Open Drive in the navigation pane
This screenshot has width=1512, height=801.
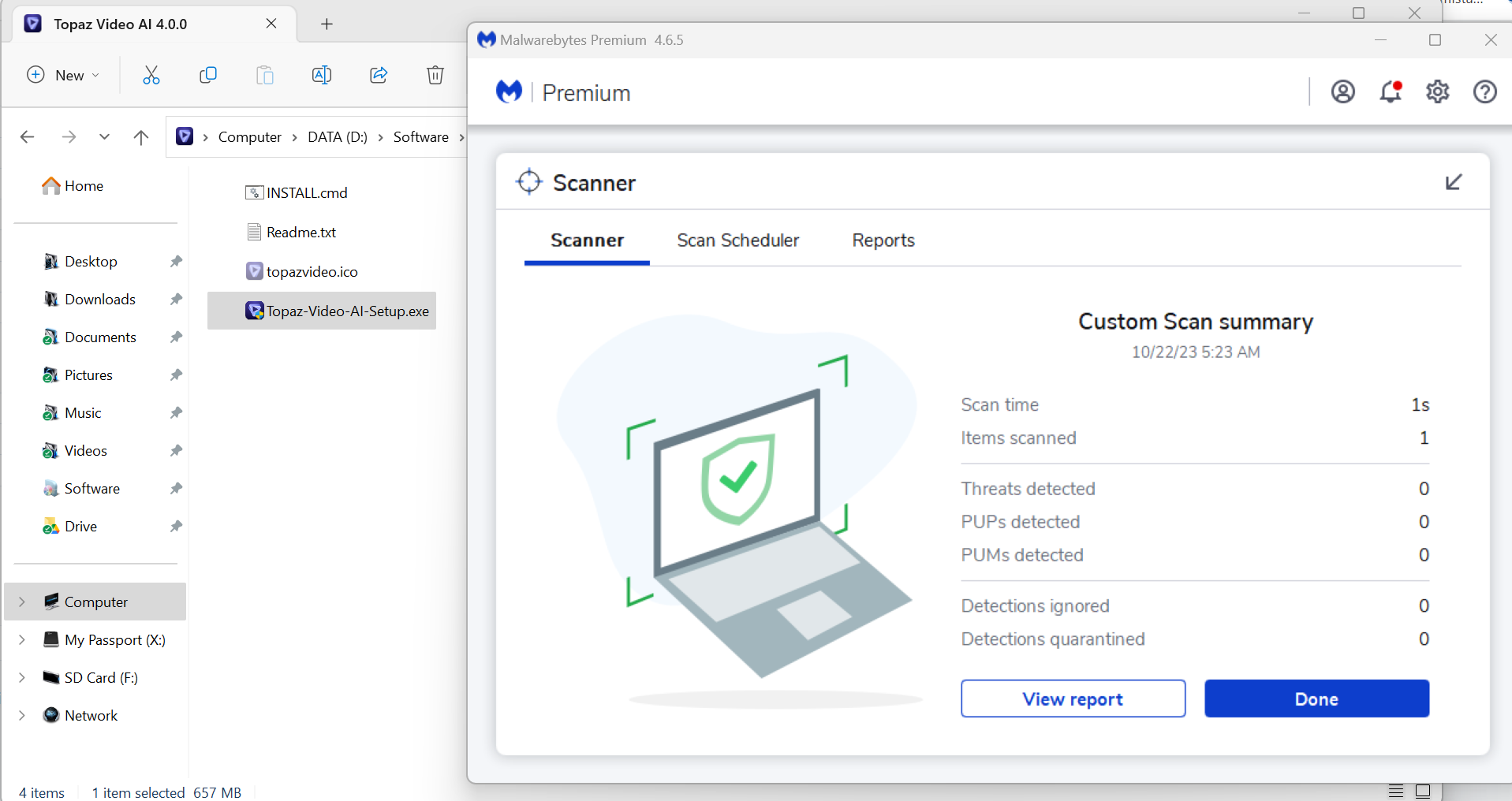70,526
